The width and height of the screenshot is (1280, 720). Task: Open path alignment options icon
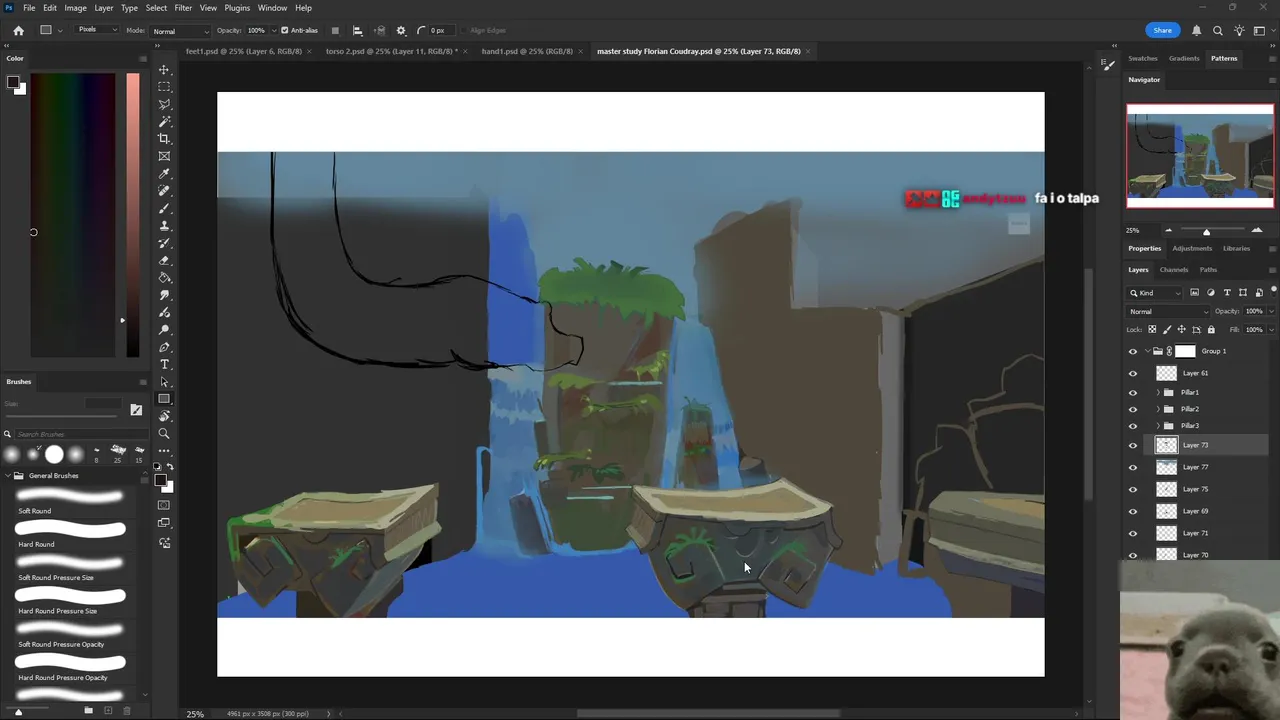358,30
